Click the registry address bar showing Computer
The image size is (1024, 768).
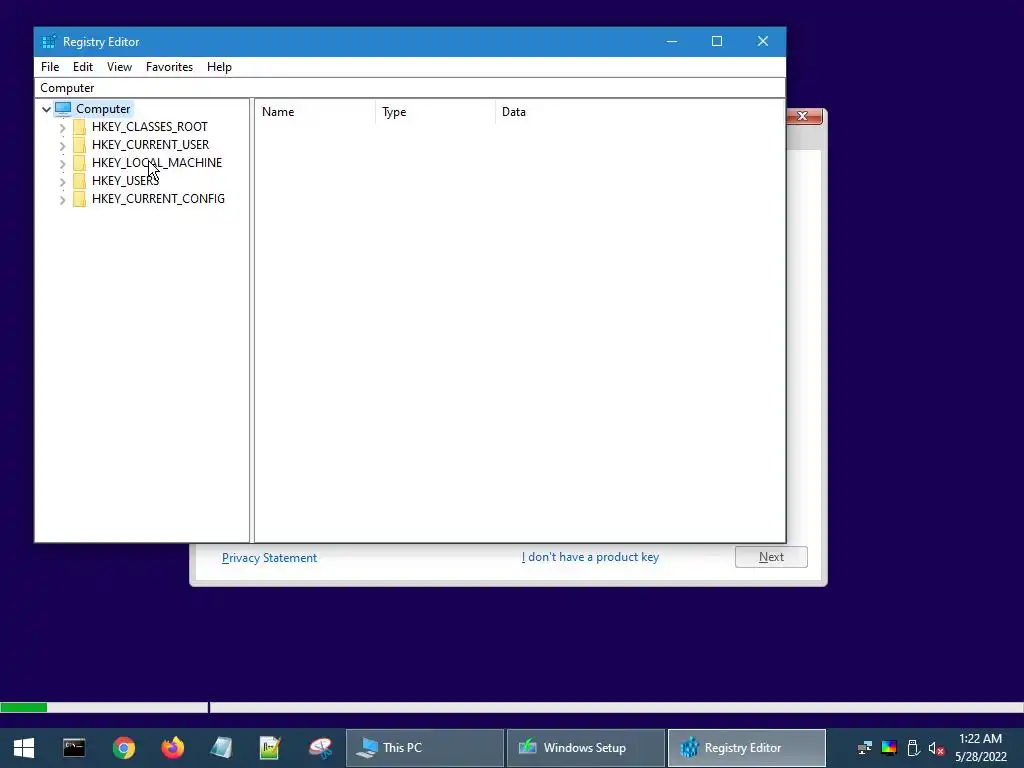click(409, 88)
